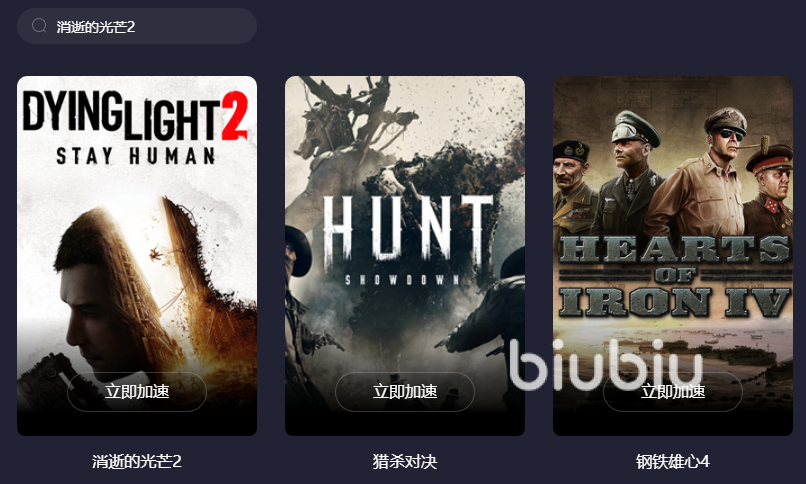Viewport: 806px width, 484px height.
Task: Open the 钢铁雄心4 game title link
Action: (x=673, y=461)
